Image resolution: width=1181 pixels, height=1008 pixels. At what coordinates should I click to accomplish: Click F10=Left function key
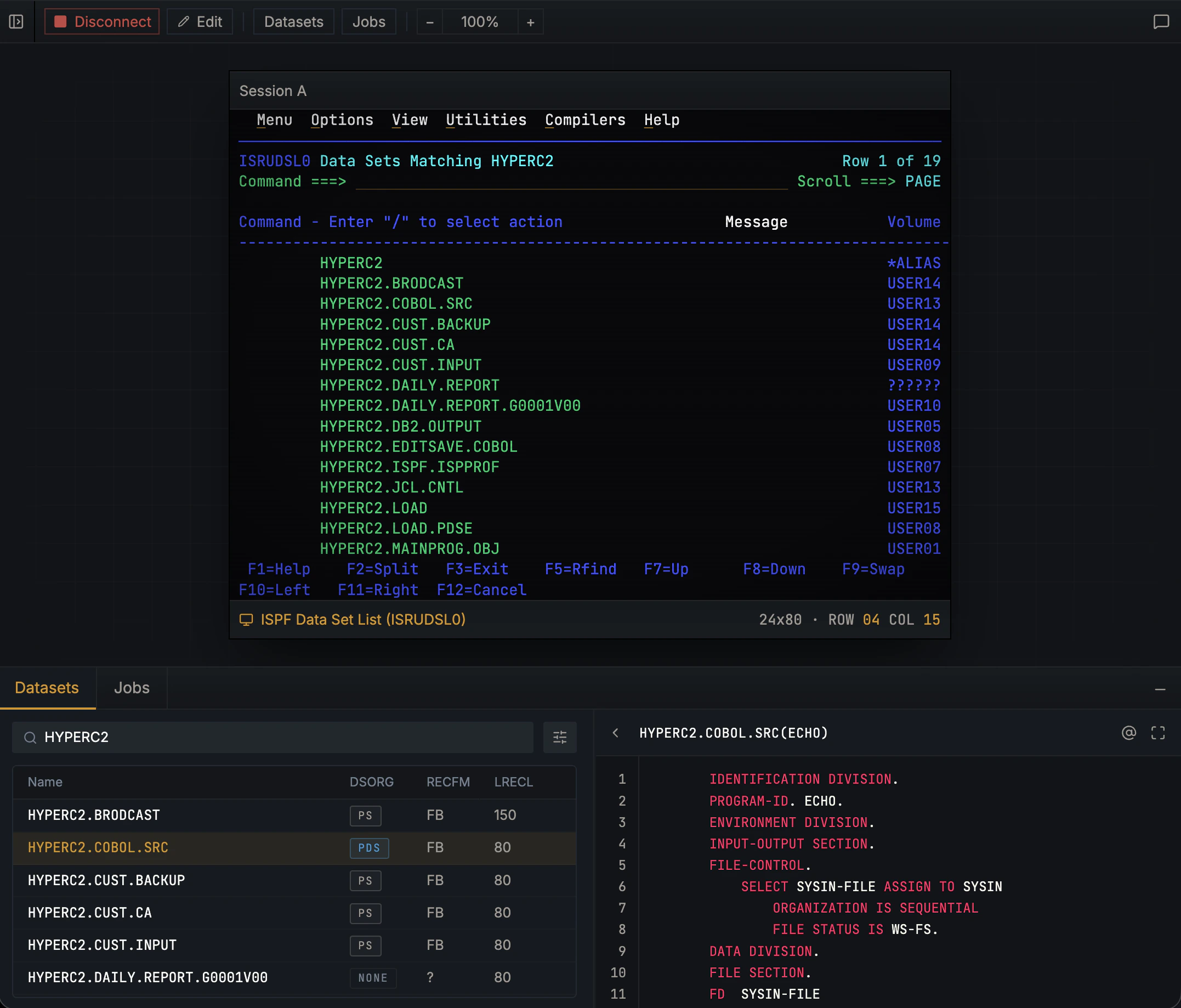coord(274,590)
